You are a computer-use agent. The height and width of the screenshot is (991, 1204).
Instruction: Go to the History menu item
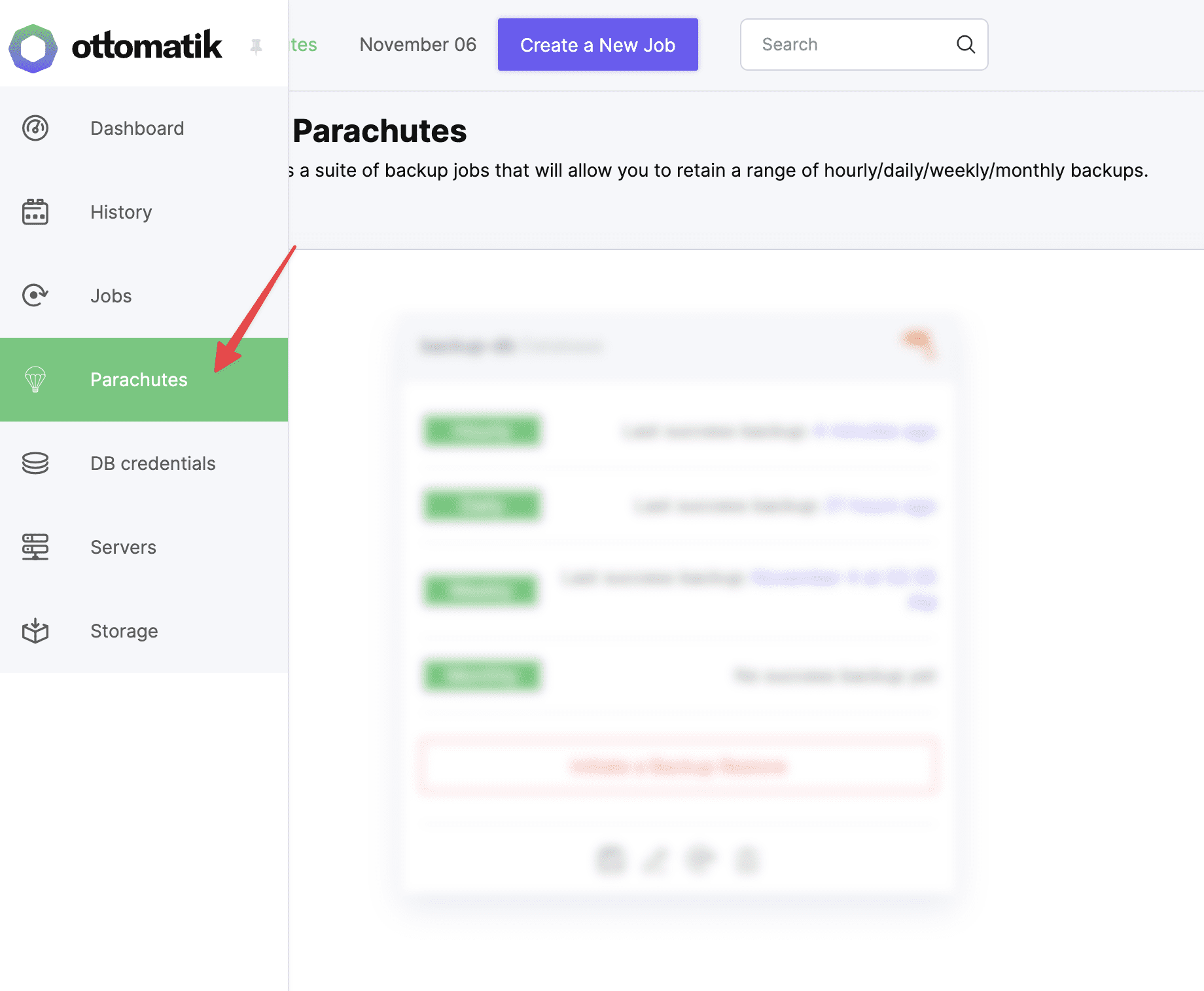[121, 212]
